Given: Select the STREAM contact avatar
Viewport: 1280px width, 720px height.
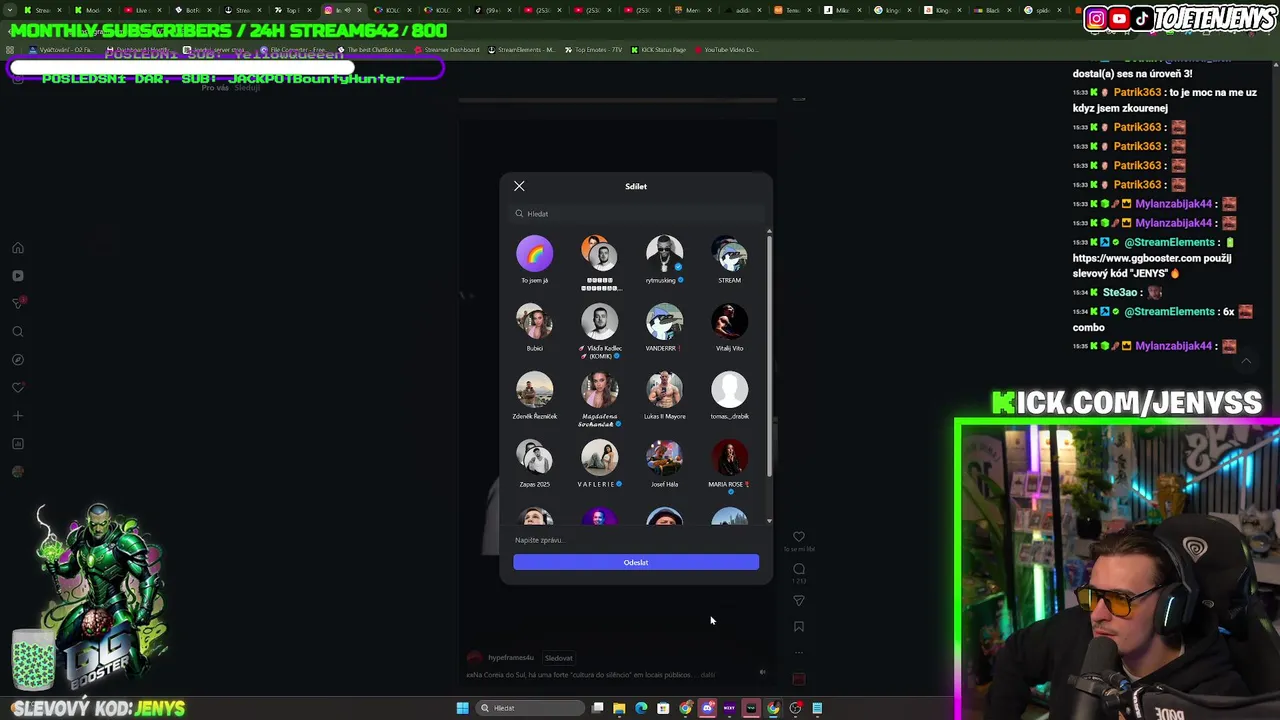Looking at the screenshot, I should pyautogui.click(x=729, y=254).
